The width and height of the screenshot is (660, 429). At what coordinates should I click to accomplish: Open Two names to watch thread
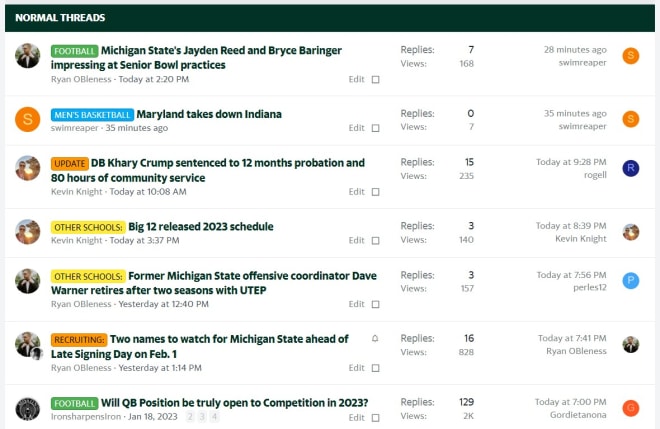click(200, 346)
